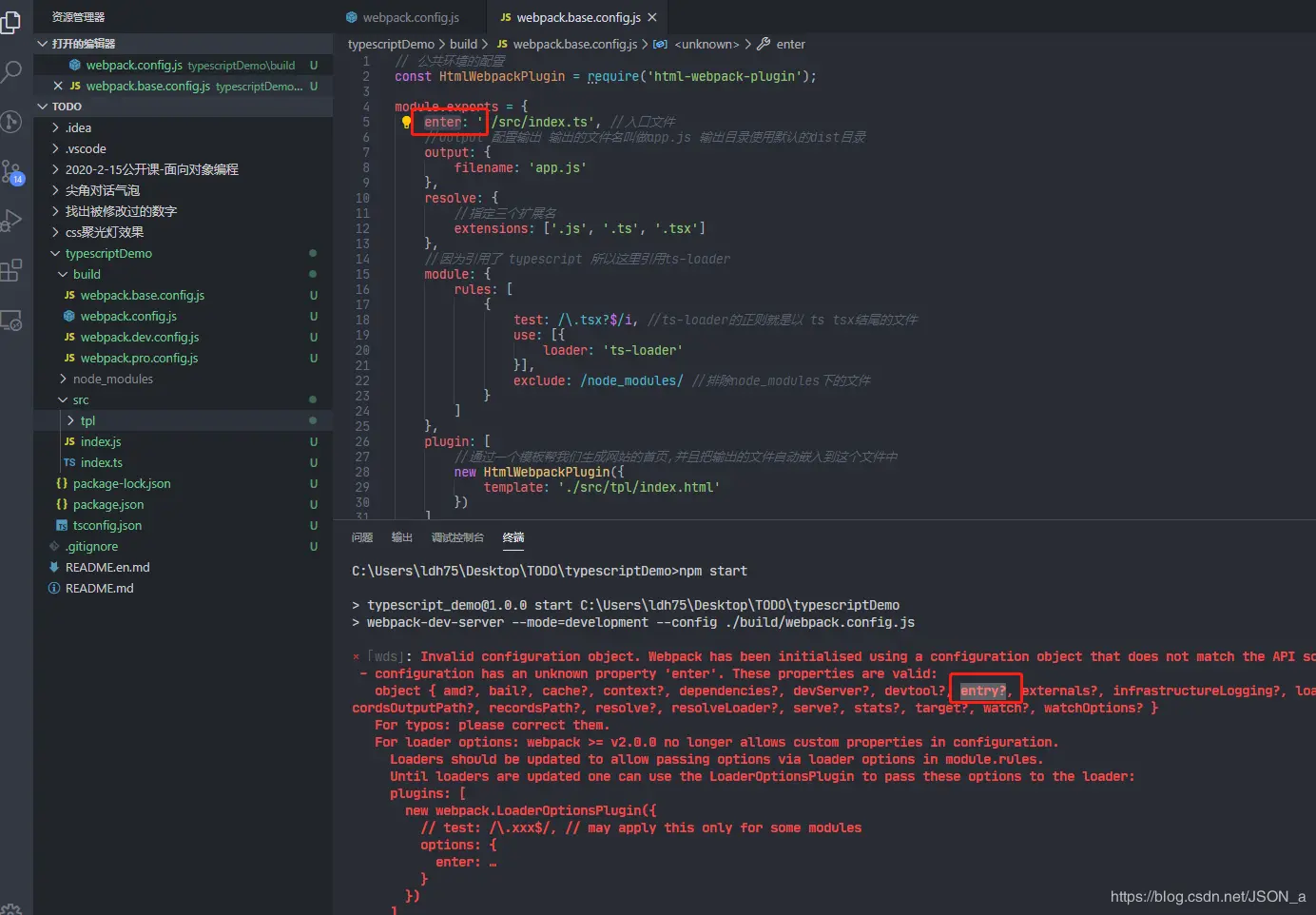Open the settings gear in activity bar

tap(11, 908)
